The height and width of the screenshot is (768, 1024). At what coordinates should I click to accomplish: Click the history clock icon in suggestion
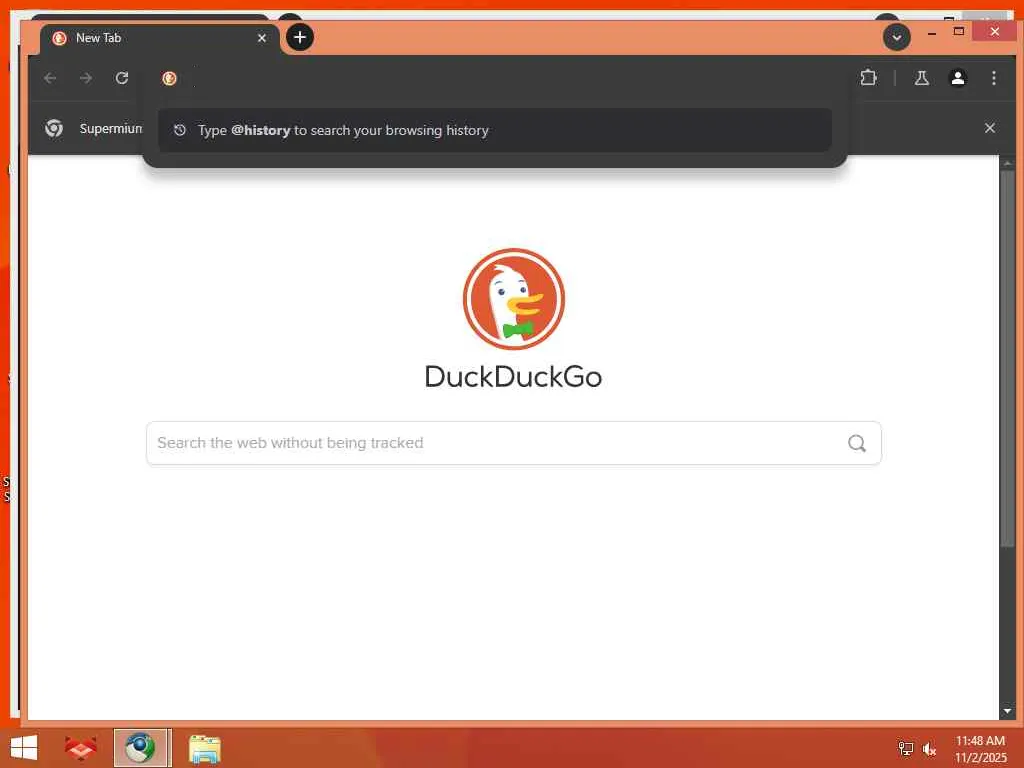click(x=180, y=130)
